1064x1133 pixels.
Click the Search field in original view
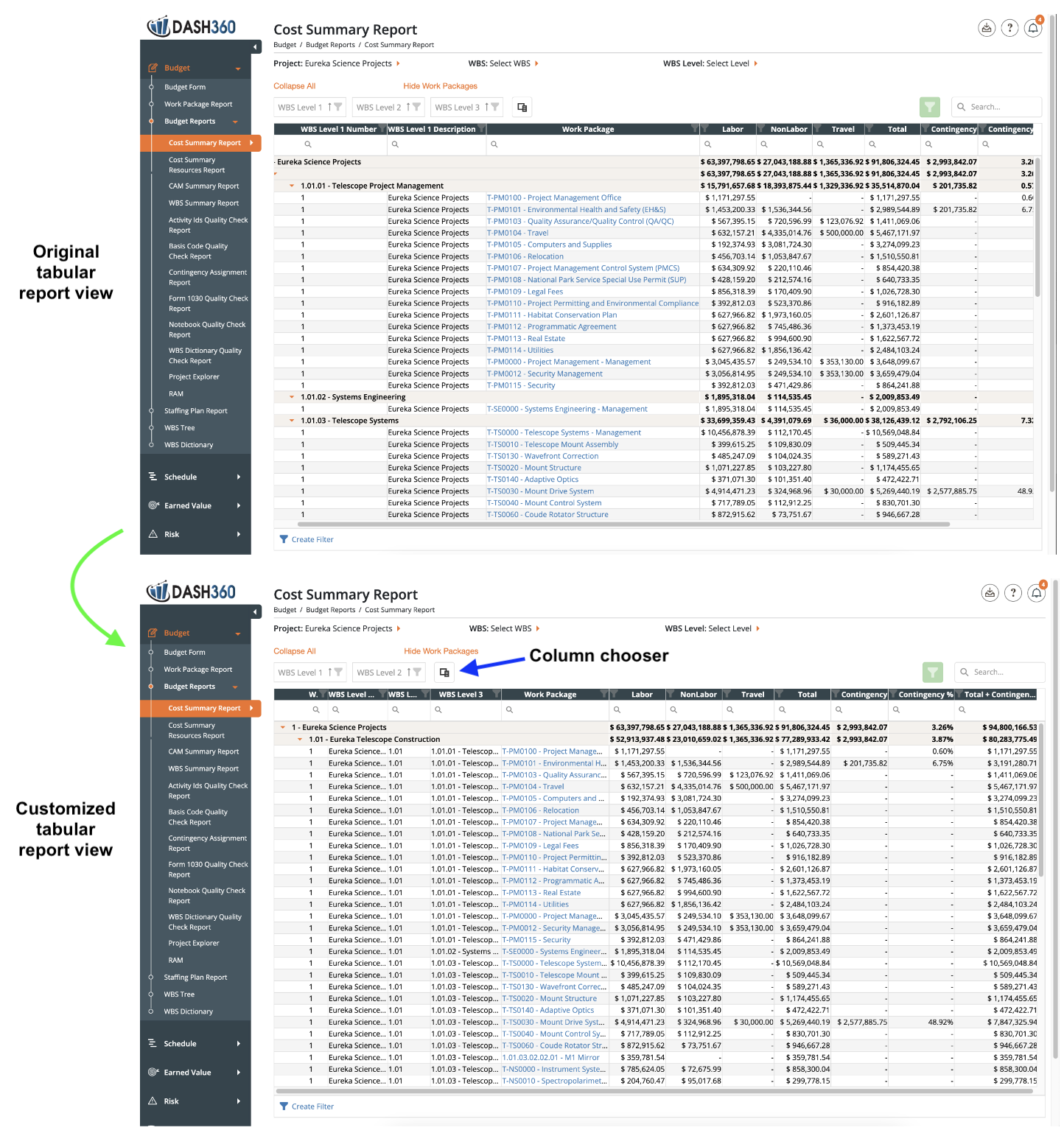click(997, 108)
